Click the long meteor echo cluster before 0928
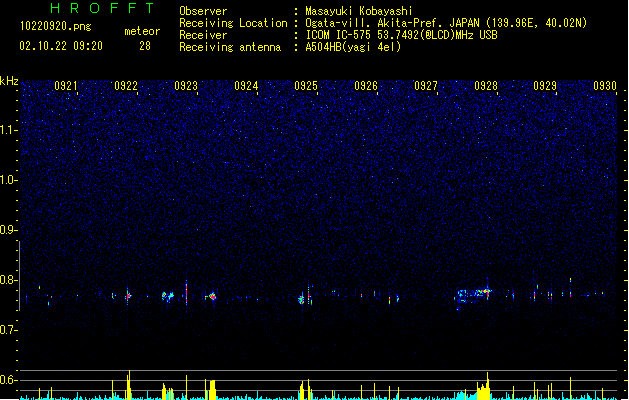This screenshot has width=629, height=400. click(x=473, y=296)
